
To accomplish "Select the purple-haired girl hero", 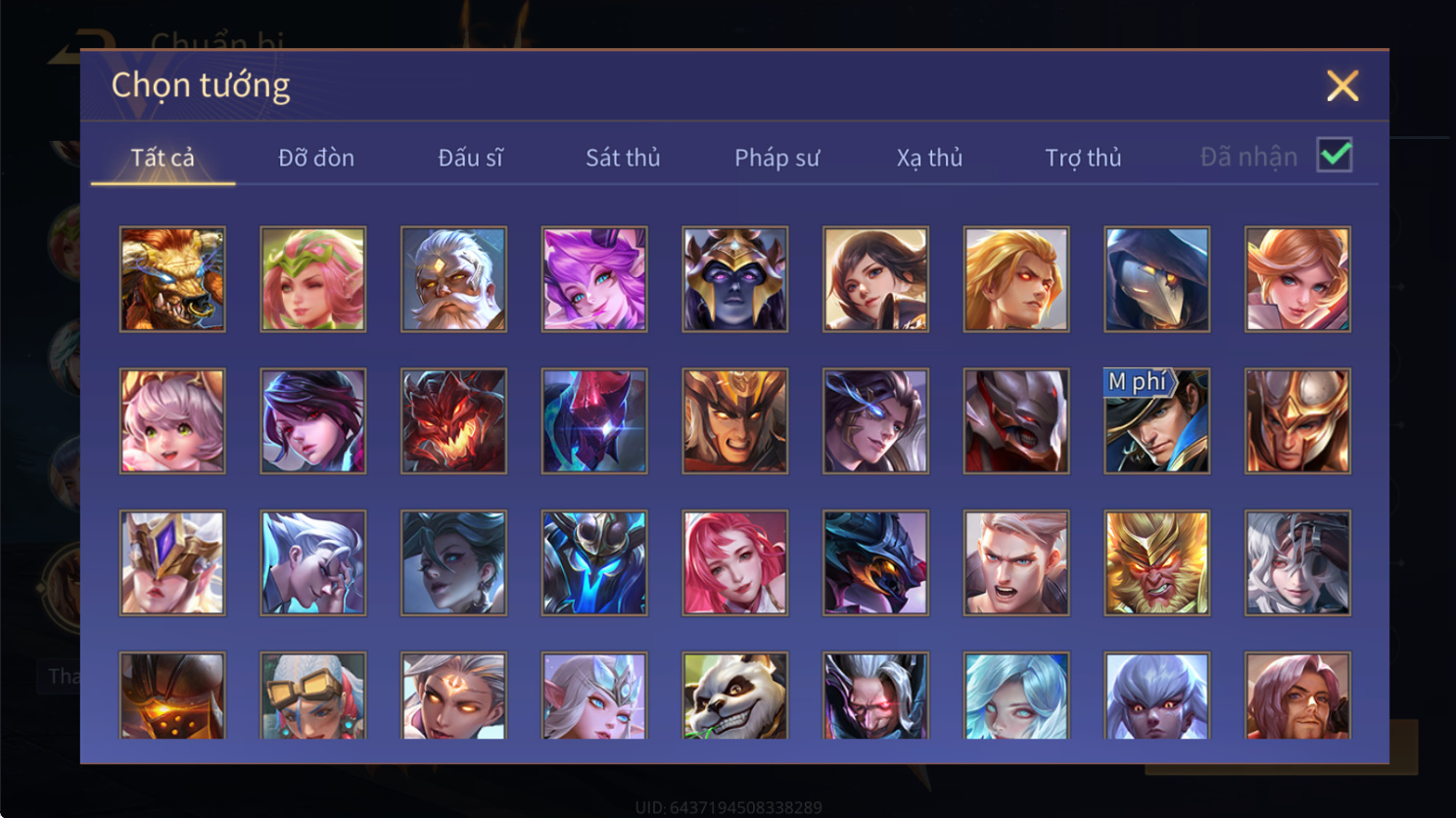I will [x=594, y=279].
